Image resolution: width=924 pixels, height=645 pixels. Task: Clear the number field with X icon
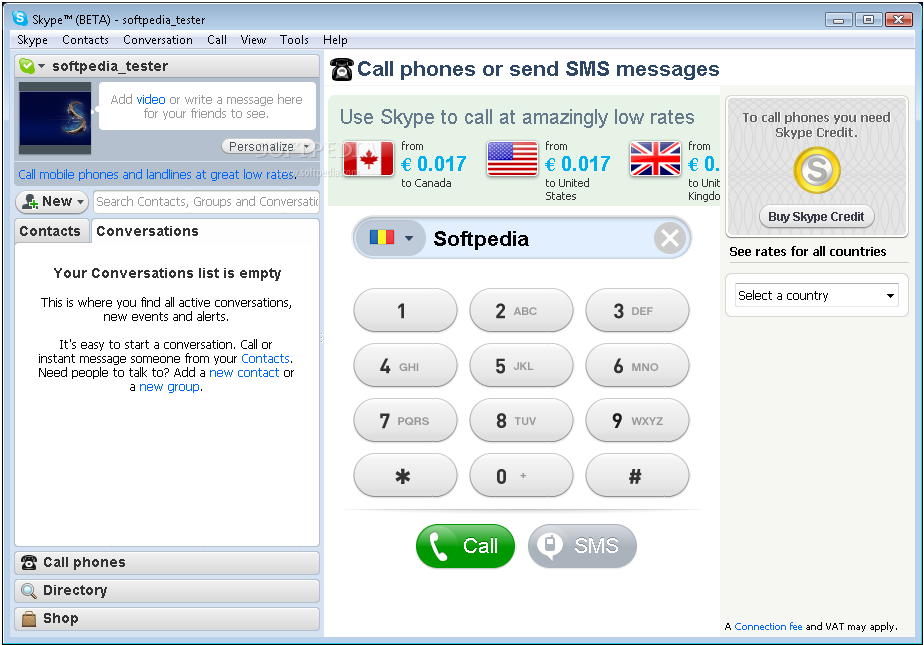tap(669, 239)
